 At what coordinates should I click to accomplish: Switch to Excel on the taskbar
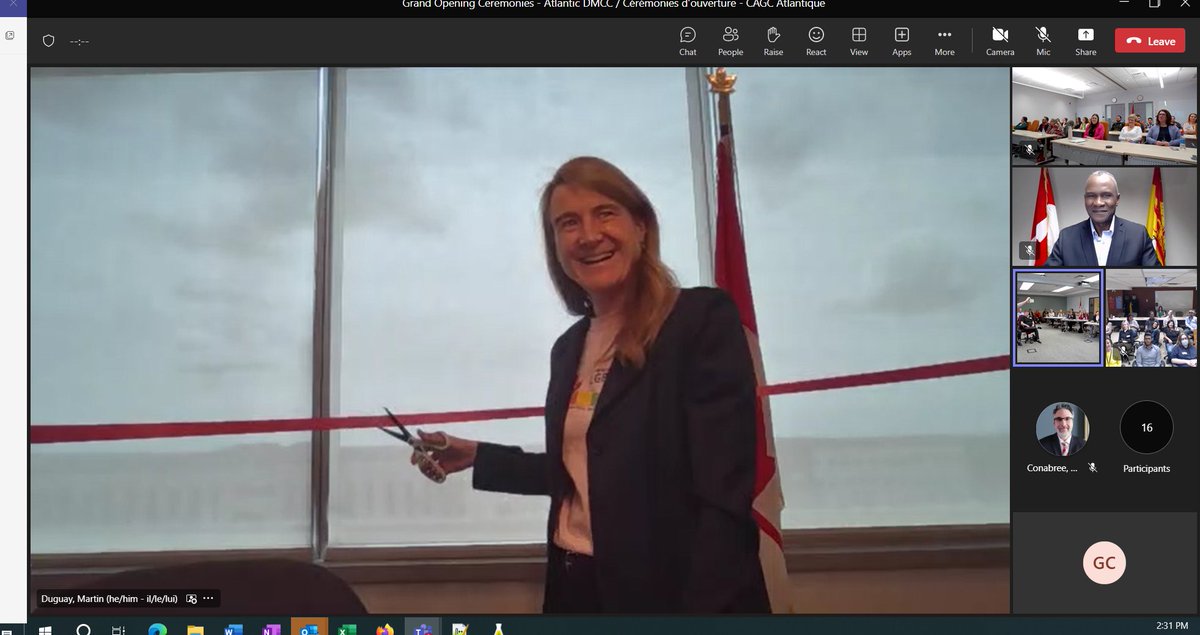click(x=346, y=630)
